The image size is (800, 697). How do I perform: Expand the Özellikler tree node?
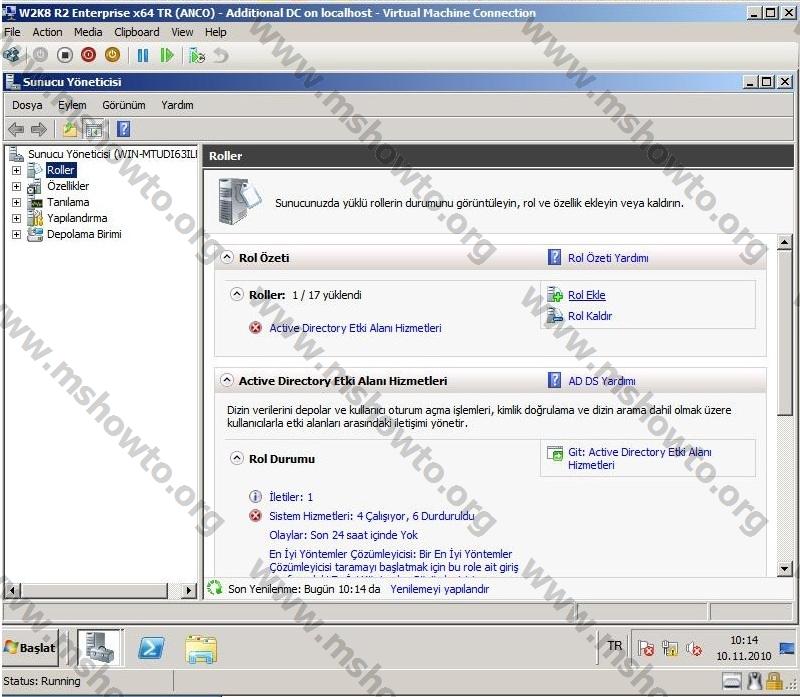pos(16,186)
